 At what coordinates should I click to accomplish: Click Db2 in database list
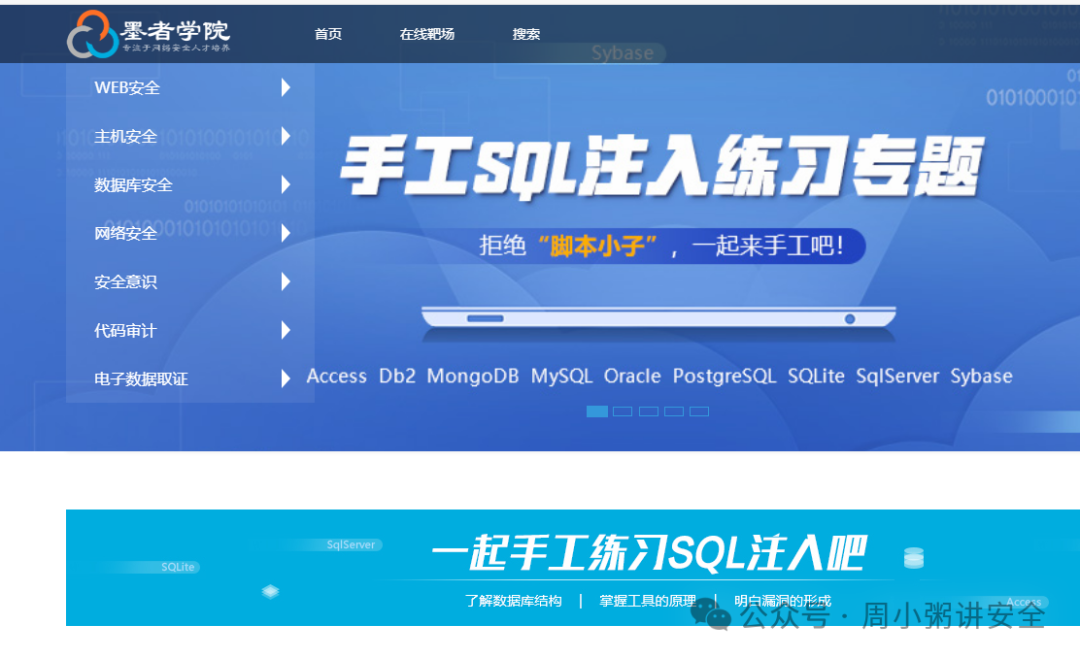(397, 376)
